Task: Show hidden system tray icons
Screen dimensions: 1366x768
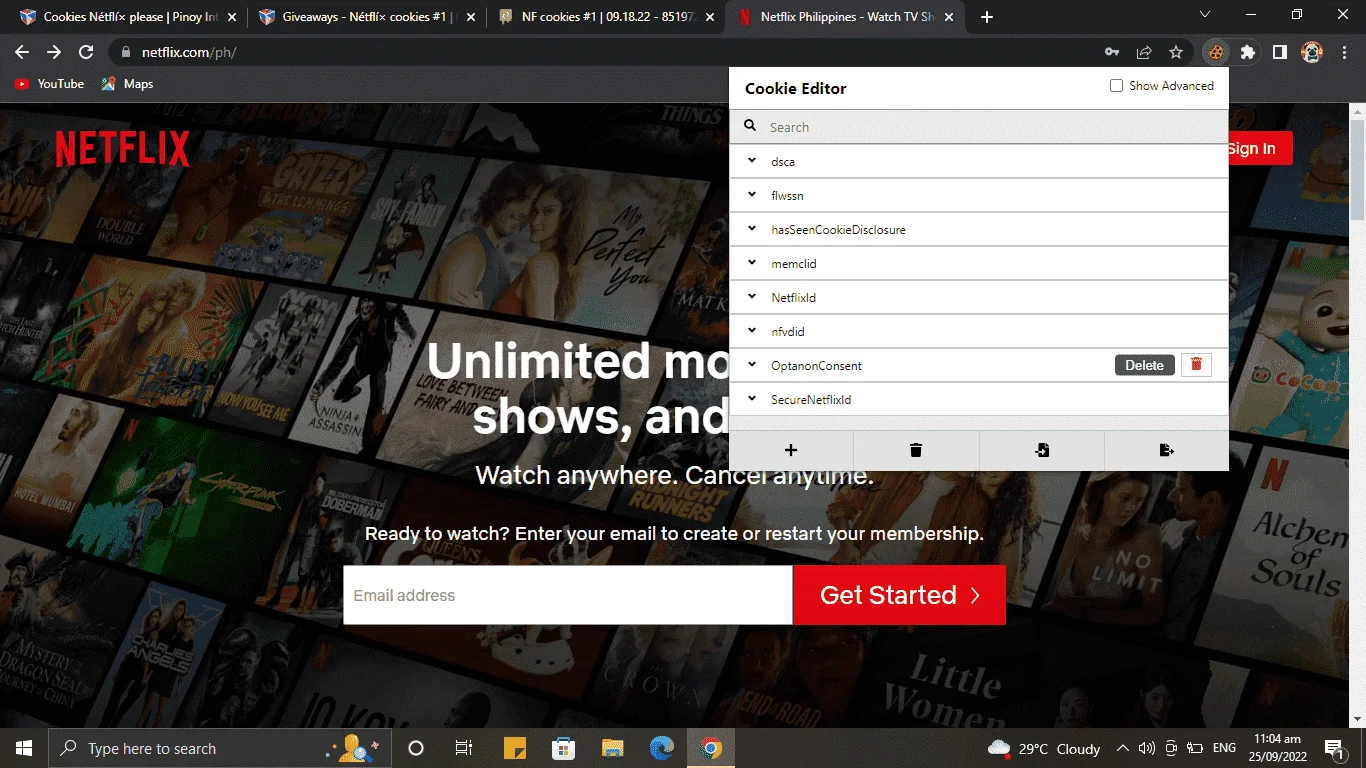Action: [x=1123, y=748]
